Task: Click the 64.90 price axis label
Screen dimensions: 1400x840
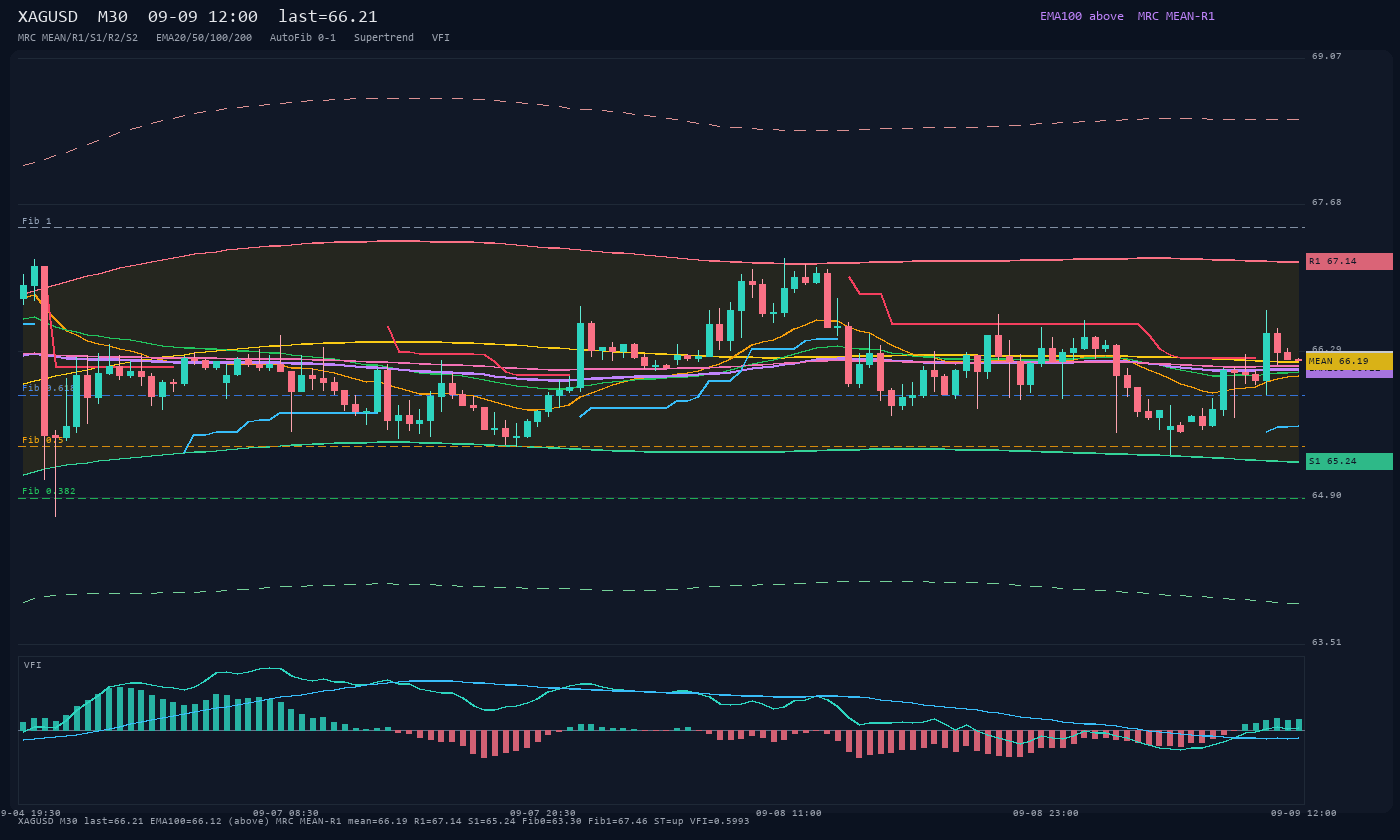Action: pyautogui.click(x=1327, y=495)
